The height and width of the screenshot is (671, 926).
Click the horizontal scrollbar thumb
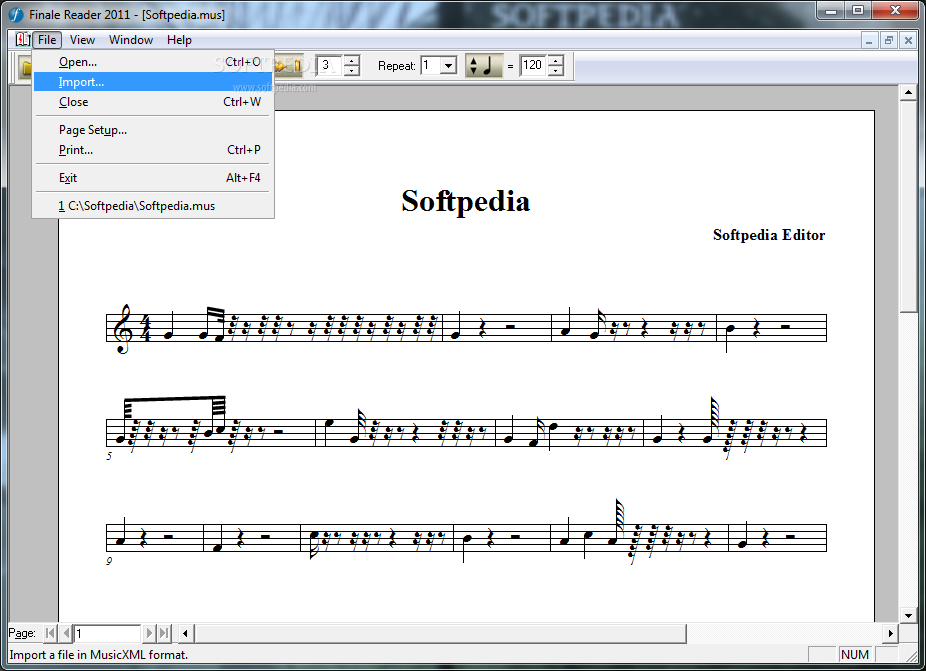click(x=441, y=633)
